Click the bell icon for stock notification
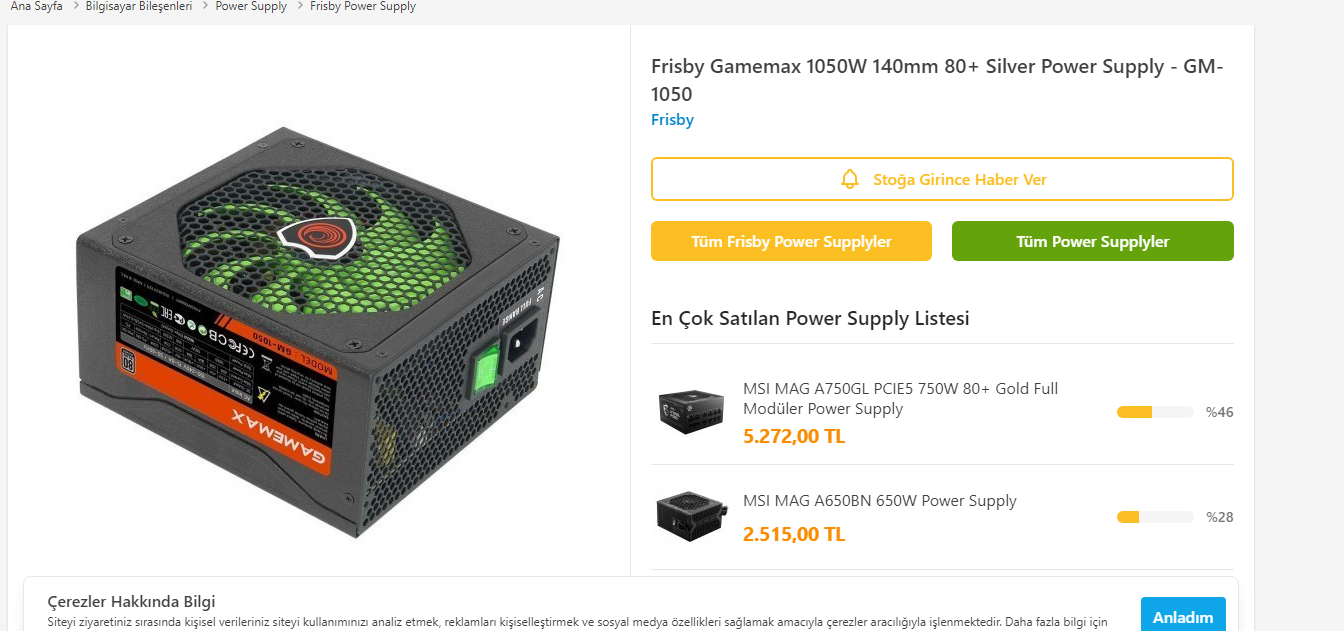 (850, 180)
